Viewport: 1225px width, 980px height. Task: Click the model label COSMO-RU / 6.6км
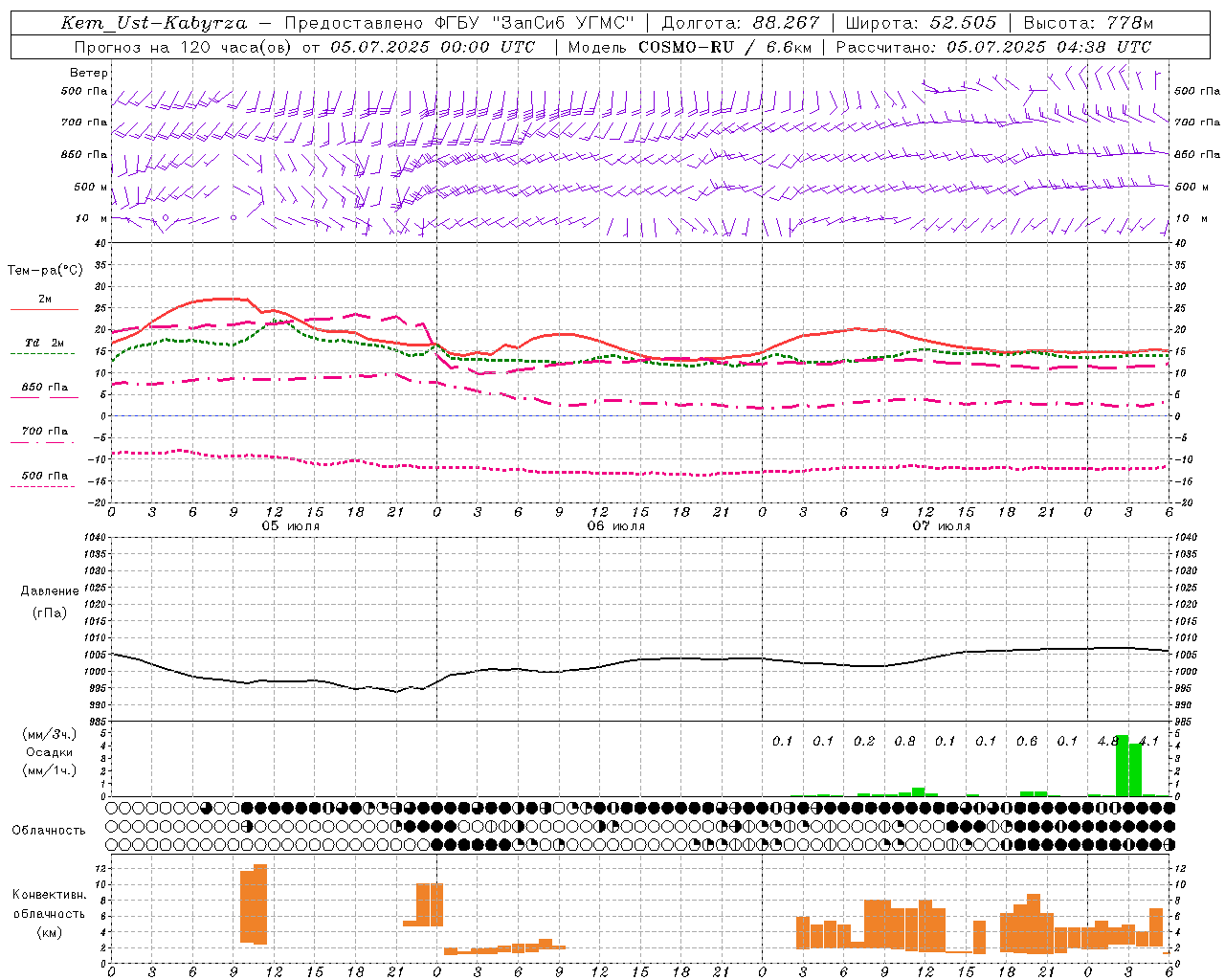tap(725, 47)
